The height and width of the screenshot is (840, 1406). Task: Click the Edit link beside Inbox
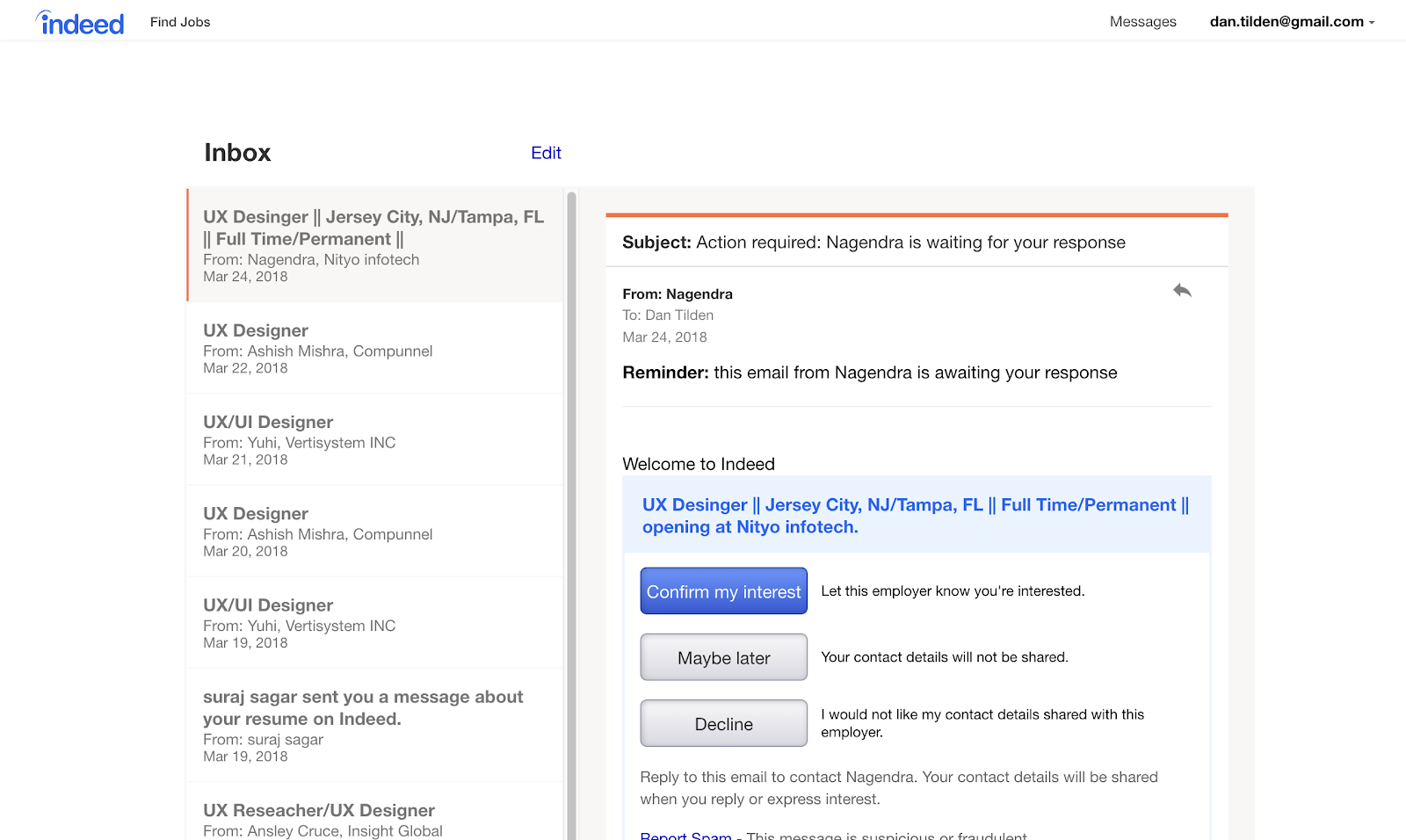coord(546,153)
